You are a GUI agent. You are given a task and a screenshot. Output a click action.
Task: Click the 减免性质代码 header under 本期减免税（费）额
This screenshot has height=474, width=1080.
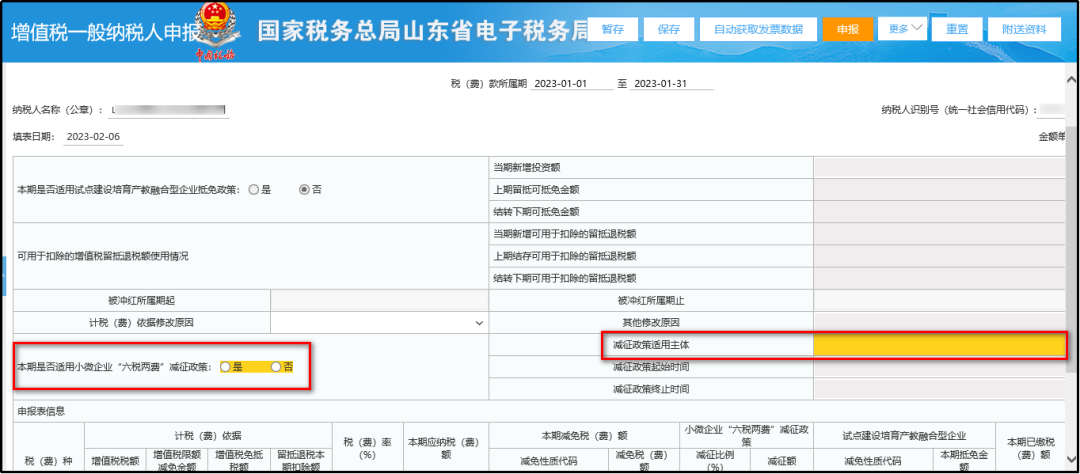[x=548, y=461]
